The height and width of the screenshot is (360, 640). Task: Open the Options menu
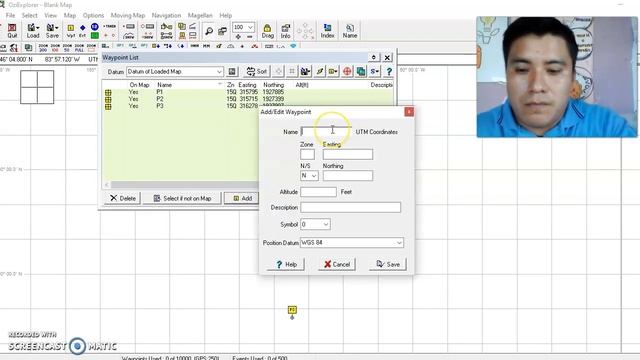(93, 15)
